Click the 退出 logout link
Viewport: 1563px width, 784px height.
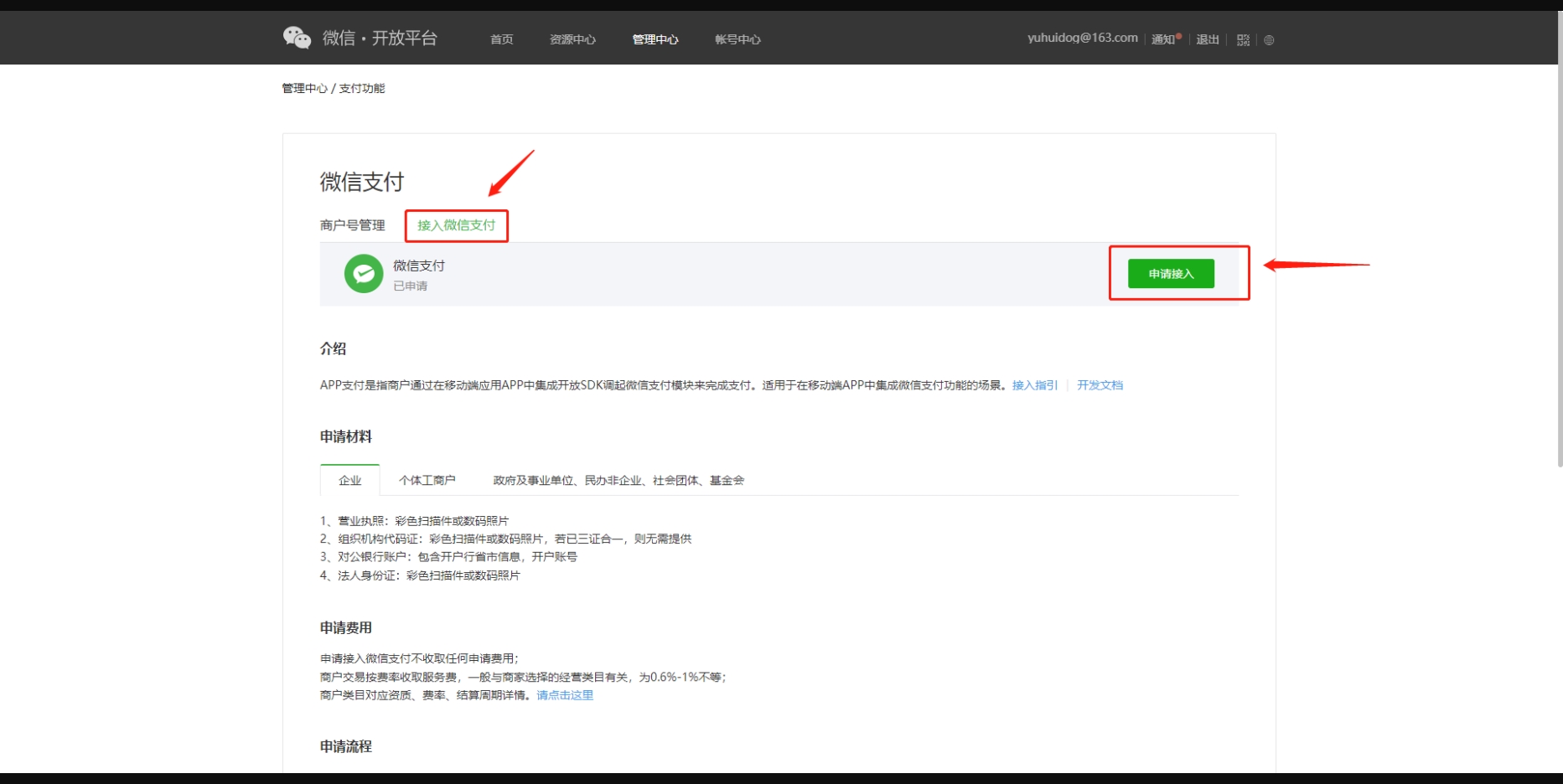1207,39
